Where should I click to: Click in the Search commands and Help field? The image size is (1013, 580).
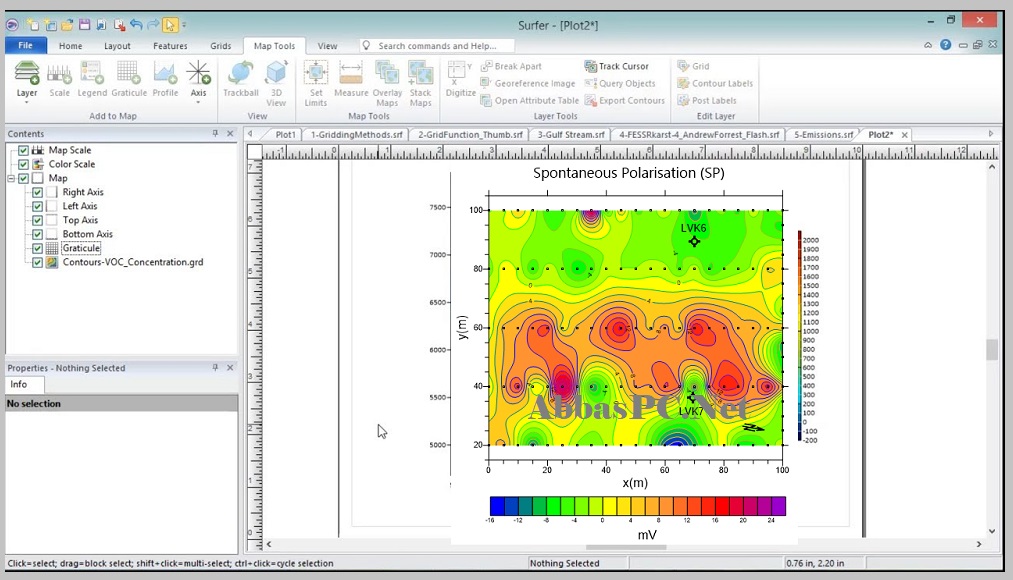pos(437,46)
